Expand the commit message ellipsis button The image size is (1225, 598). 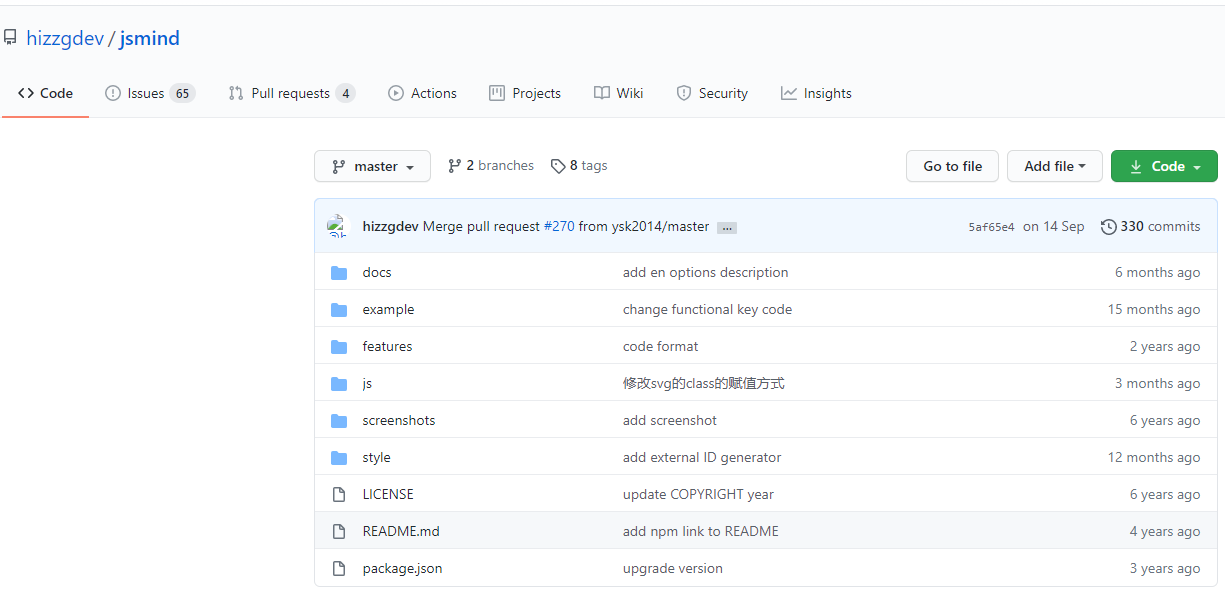(727, 227)
